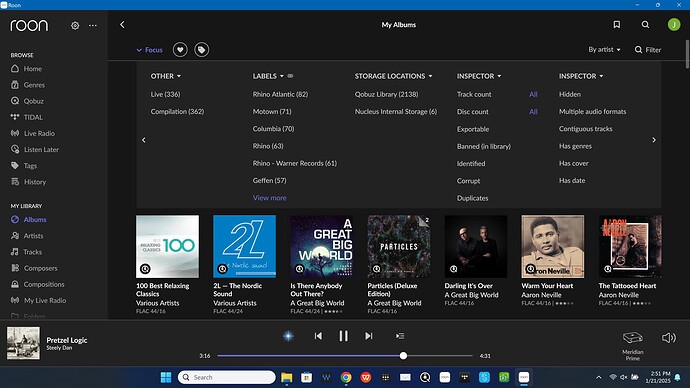Seek using track progress slider
This screenshot has width=690, height=388.
tap(345, 355)
